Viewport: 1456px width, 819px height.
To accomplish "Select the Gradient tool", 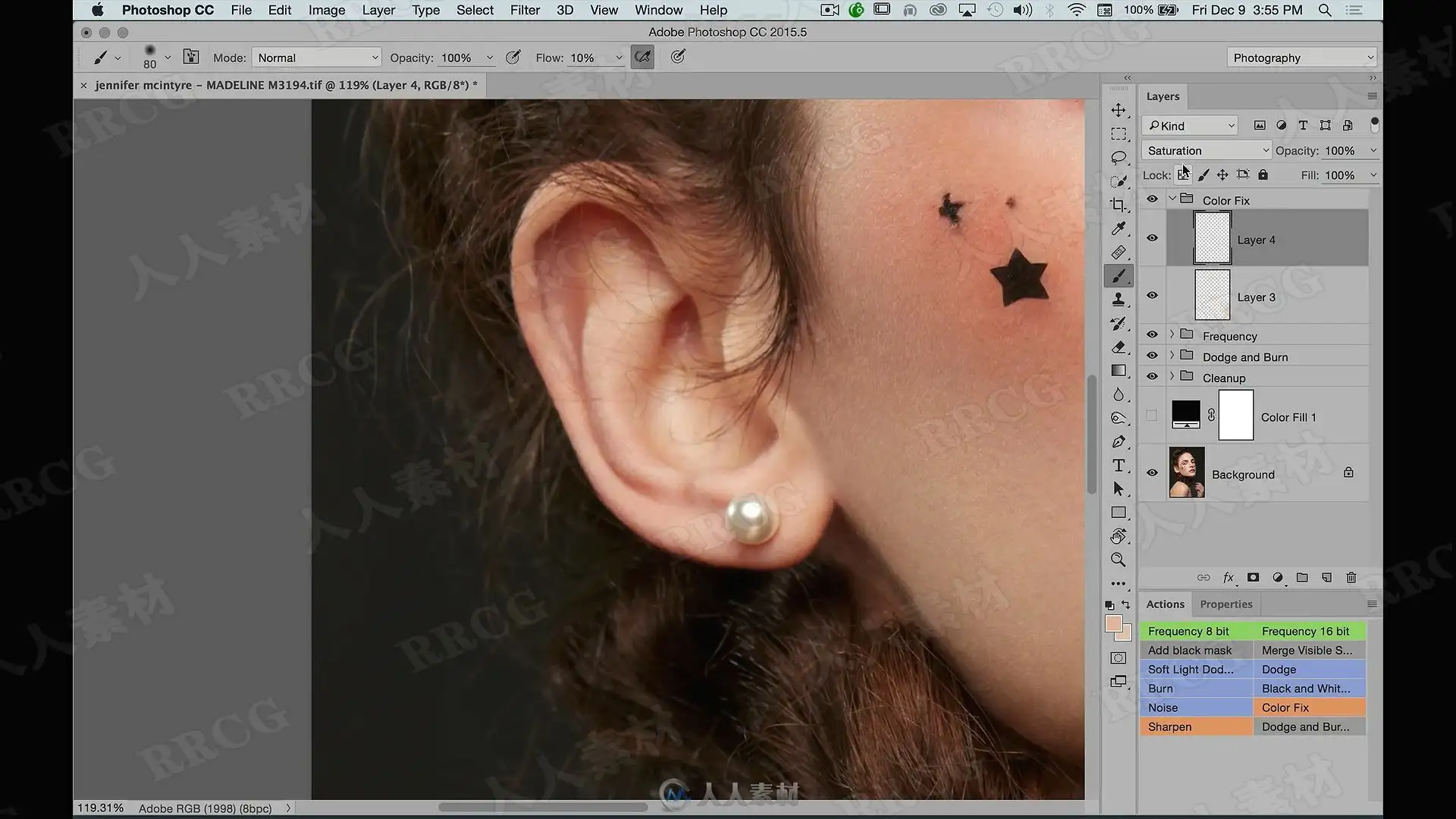I will pyautogui.click(x=1119, y=371).
